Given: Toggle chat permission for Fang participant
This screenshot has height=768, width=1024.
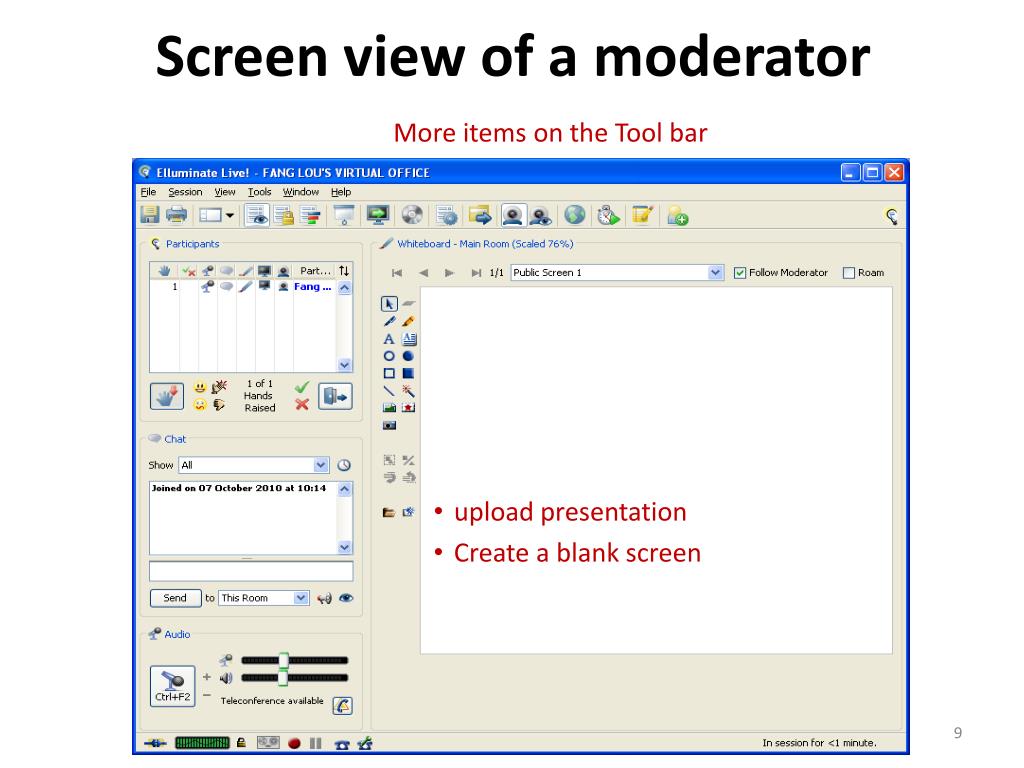Looking at the screenshot, I should coord(227,287).
